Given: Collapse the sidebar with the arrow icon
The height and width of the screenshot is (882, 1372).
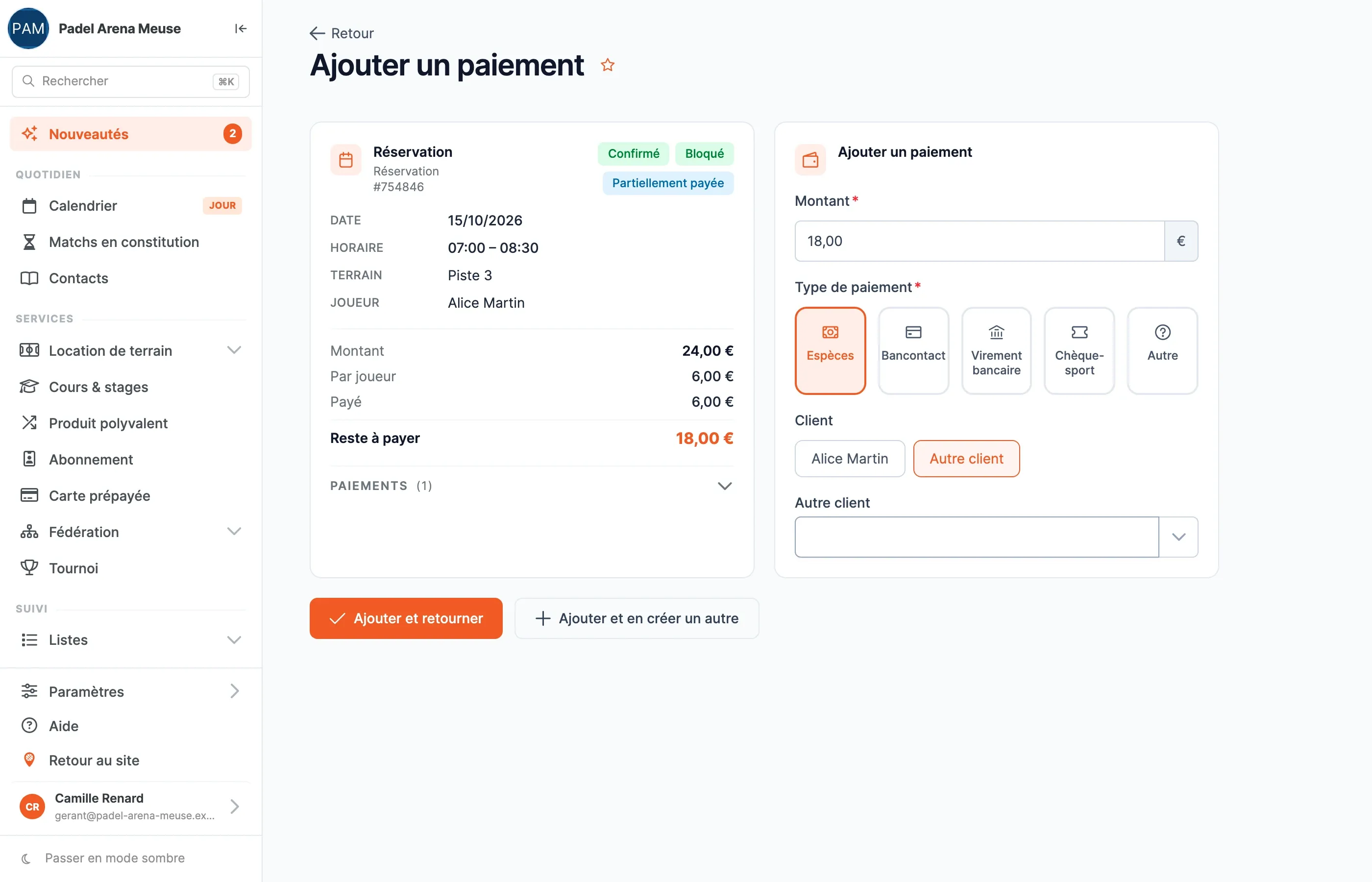Looking at the screenshot, I should click(x=241, y=28).
